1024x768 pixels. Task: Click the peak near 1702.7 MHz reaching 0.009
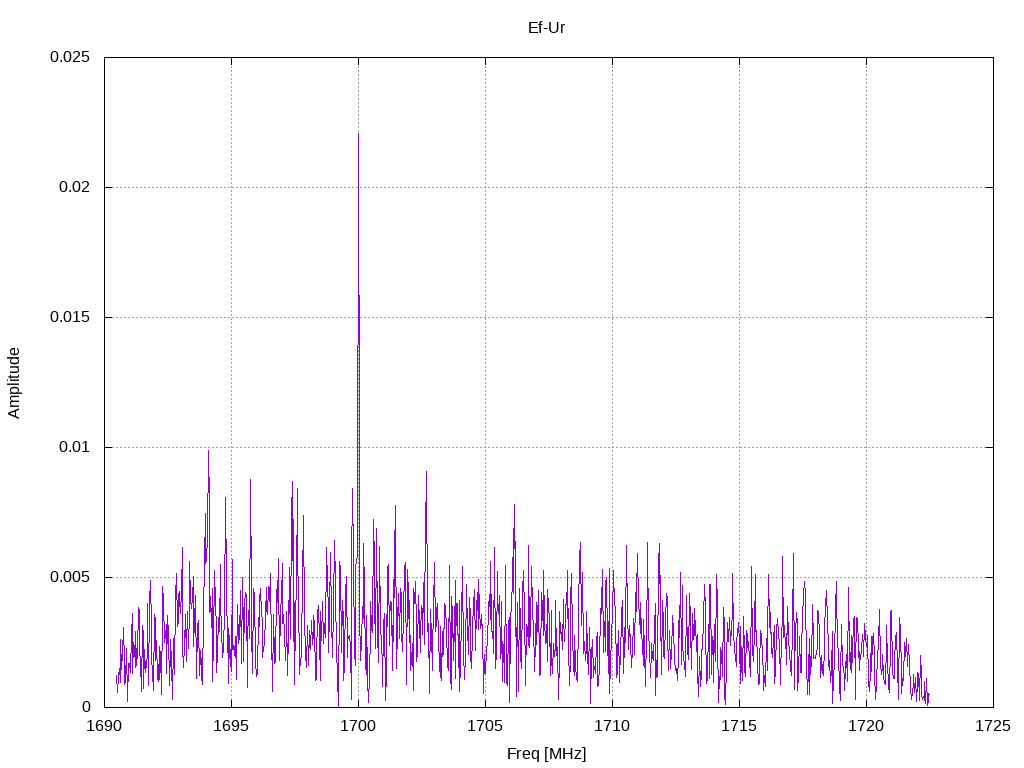pyautogui.click(x=426, y=472)
